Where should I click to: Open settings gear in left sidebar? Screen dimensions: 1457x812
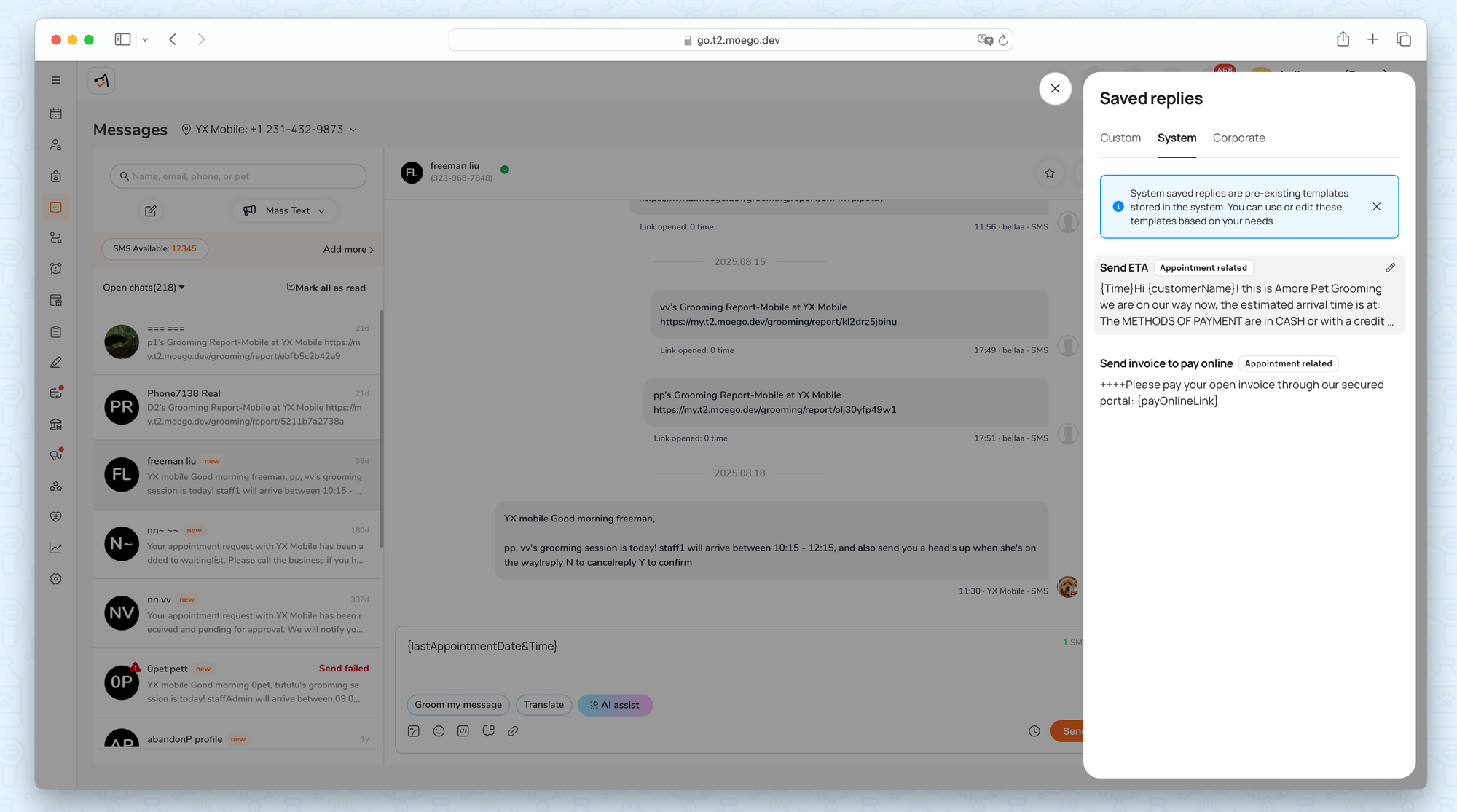[56, 579]
